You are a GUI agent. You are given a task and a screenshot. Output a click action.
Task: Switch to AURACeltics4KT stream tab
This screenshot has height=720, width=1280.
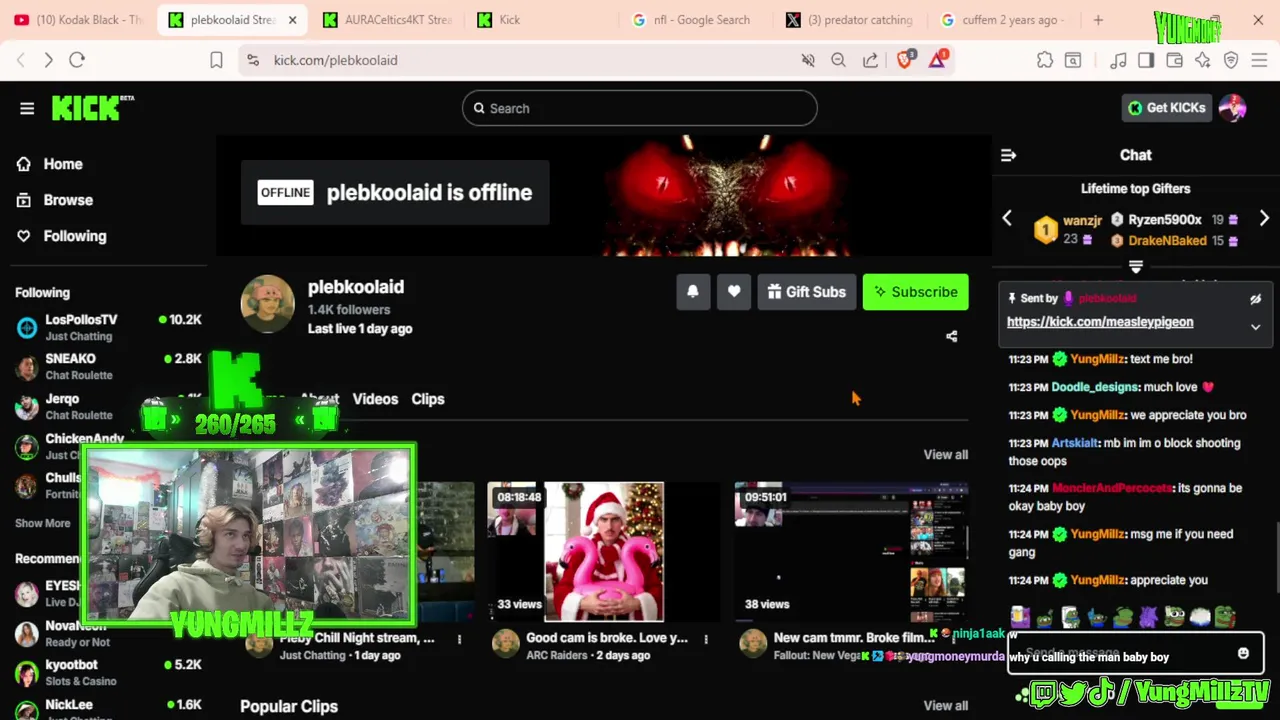click(388, 20)
